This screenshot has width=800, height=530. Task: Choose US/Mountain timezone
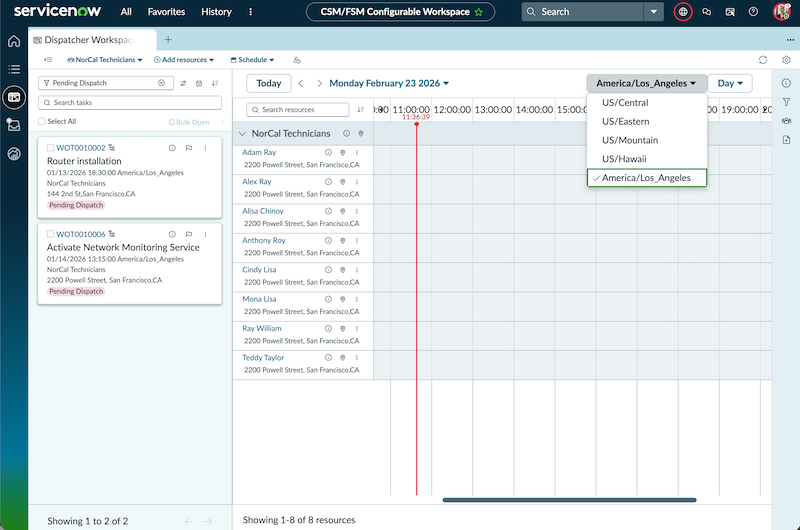(647, 140)
